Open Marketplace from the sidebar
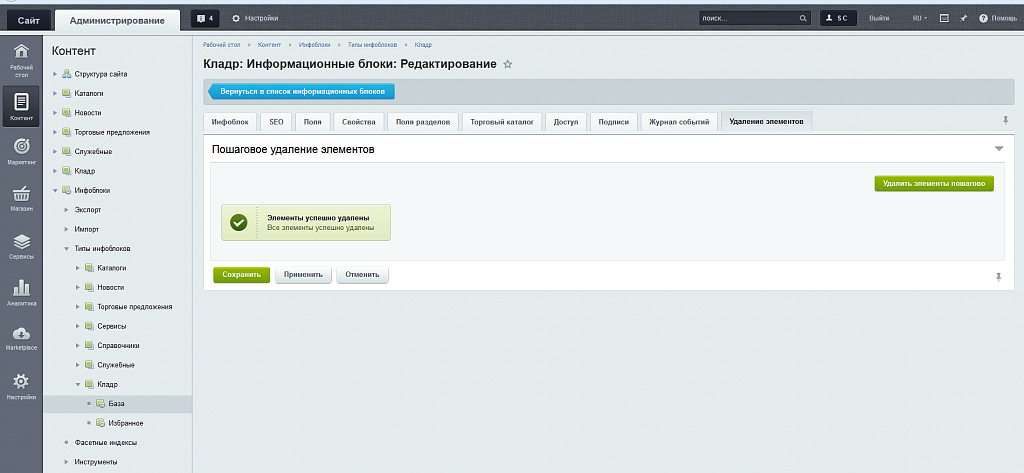 pos(20,338)
